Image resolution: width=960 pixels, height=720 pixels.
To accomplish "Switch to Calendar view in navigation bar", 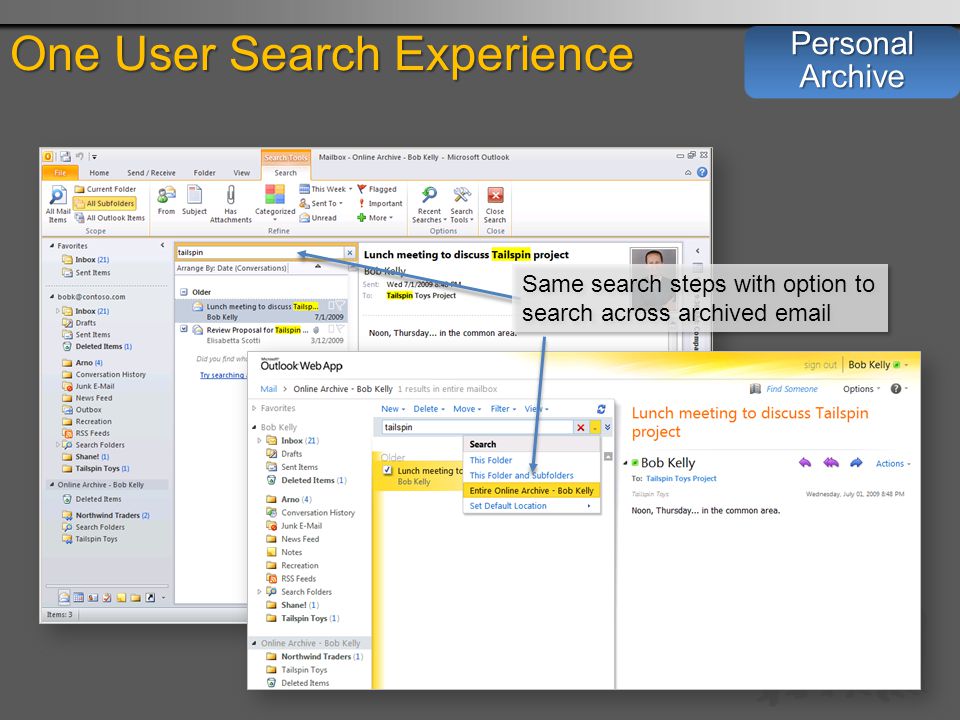I will 79,598.
